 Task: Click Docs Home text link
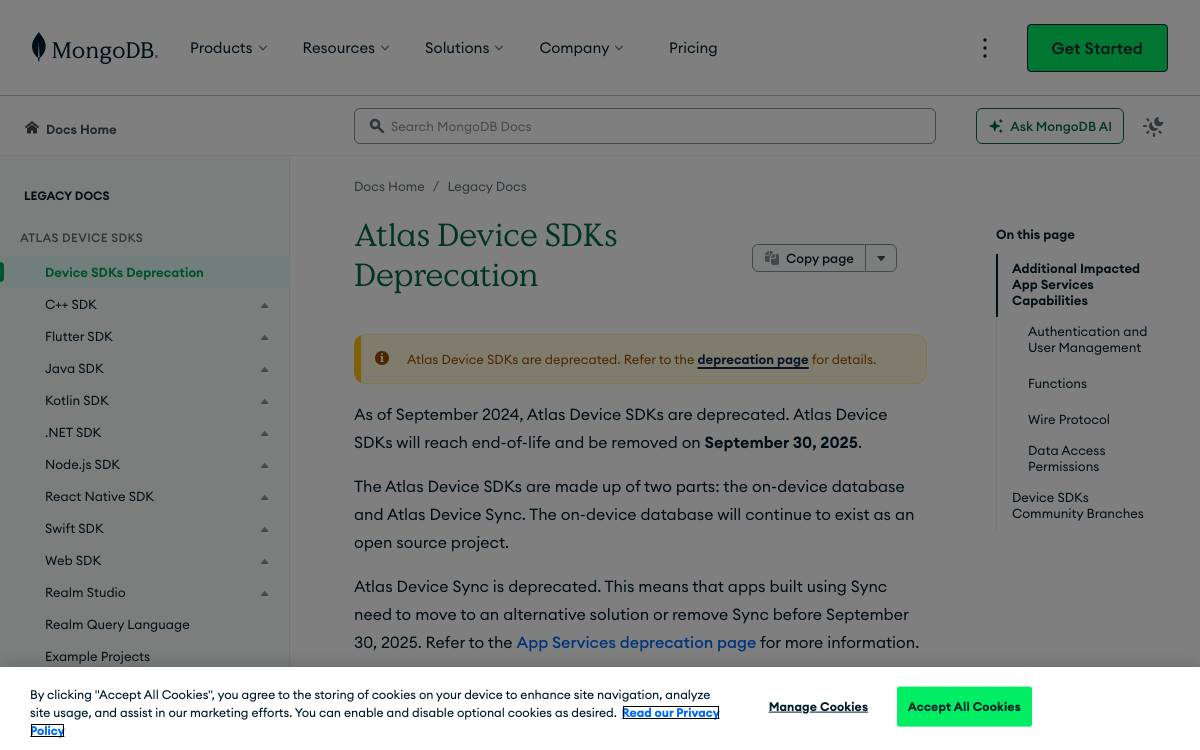[81, 129]
